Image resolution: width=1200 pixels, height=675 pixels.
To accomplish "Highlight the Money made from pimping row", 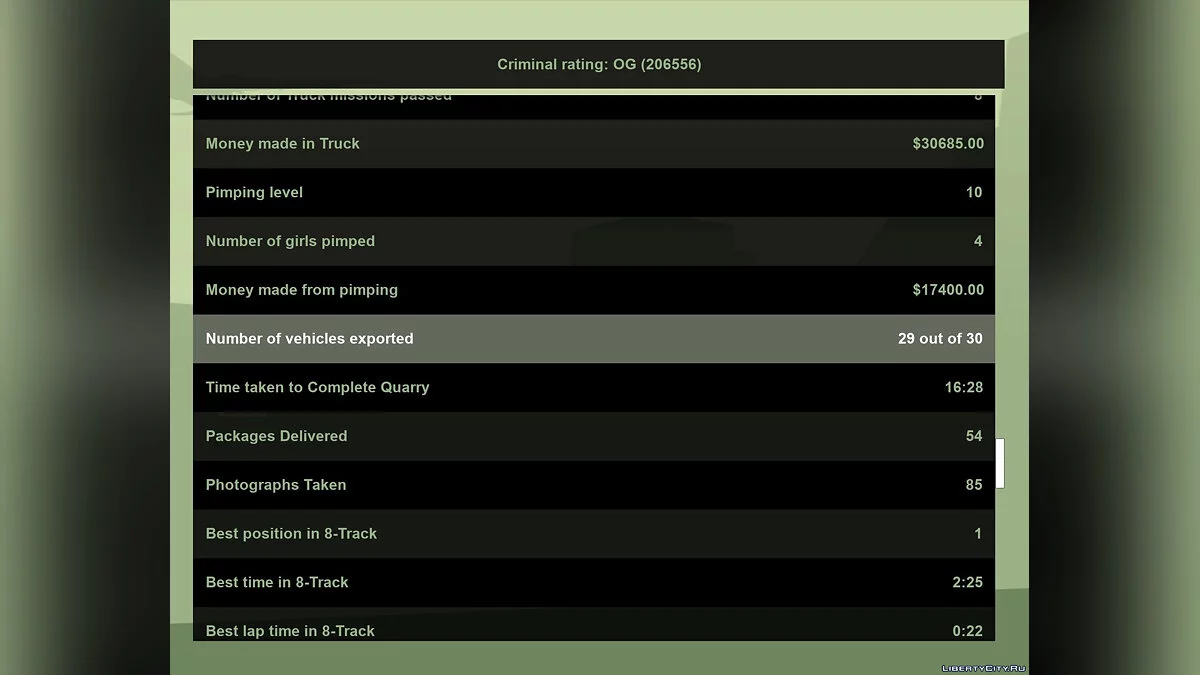I will 593,290.
